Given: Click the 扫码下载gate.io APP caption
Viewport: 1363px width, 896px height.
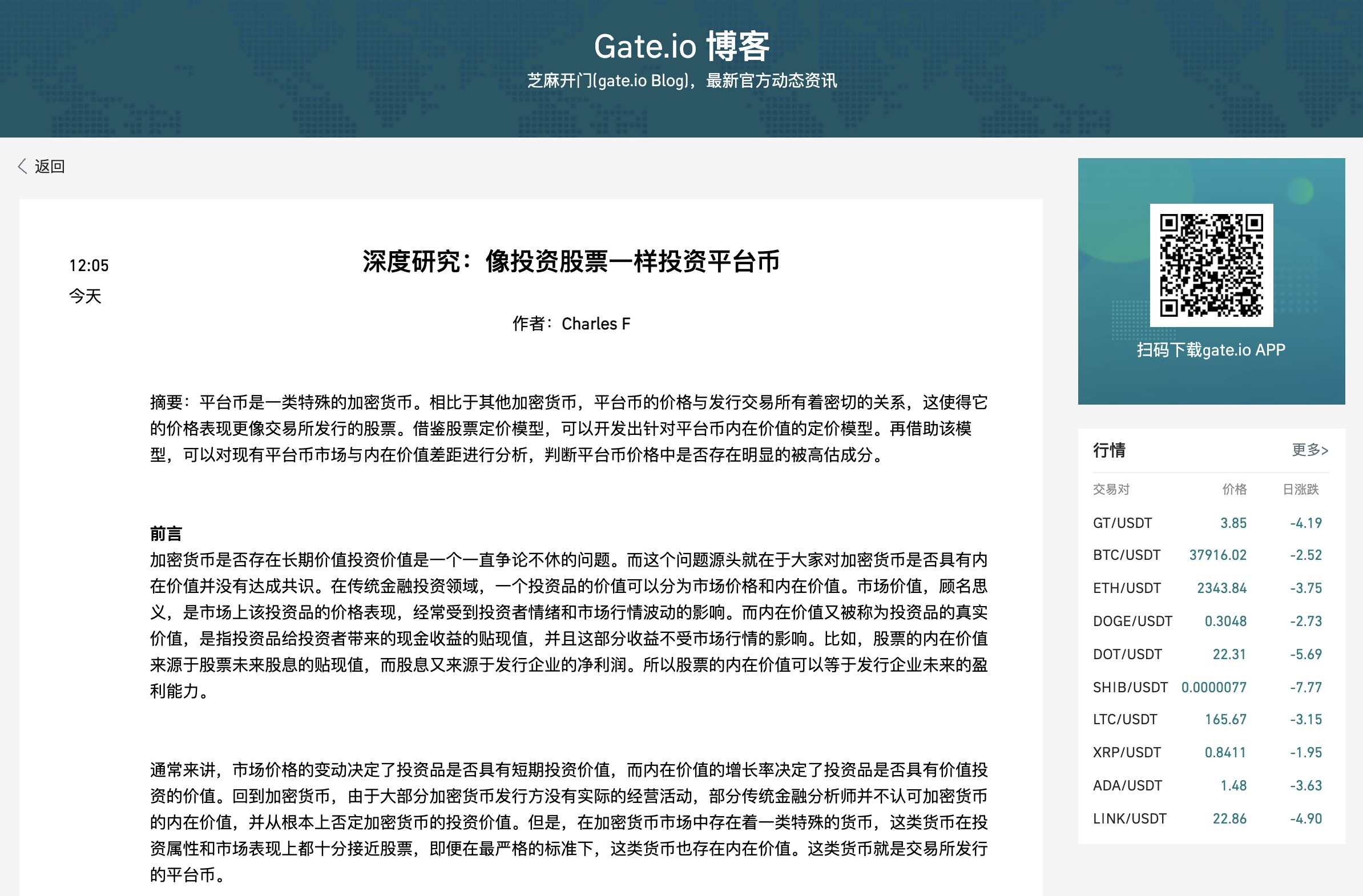Looking at the screenshot, I should tap(1211, 350).
